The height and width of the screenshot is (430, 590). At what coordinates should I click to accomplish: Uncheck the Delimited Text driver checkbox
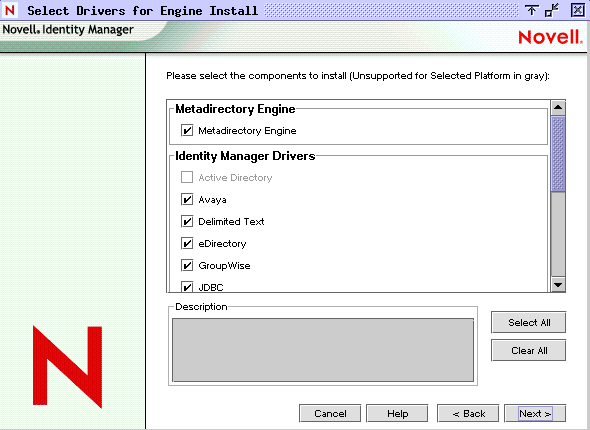click(187, 221)
